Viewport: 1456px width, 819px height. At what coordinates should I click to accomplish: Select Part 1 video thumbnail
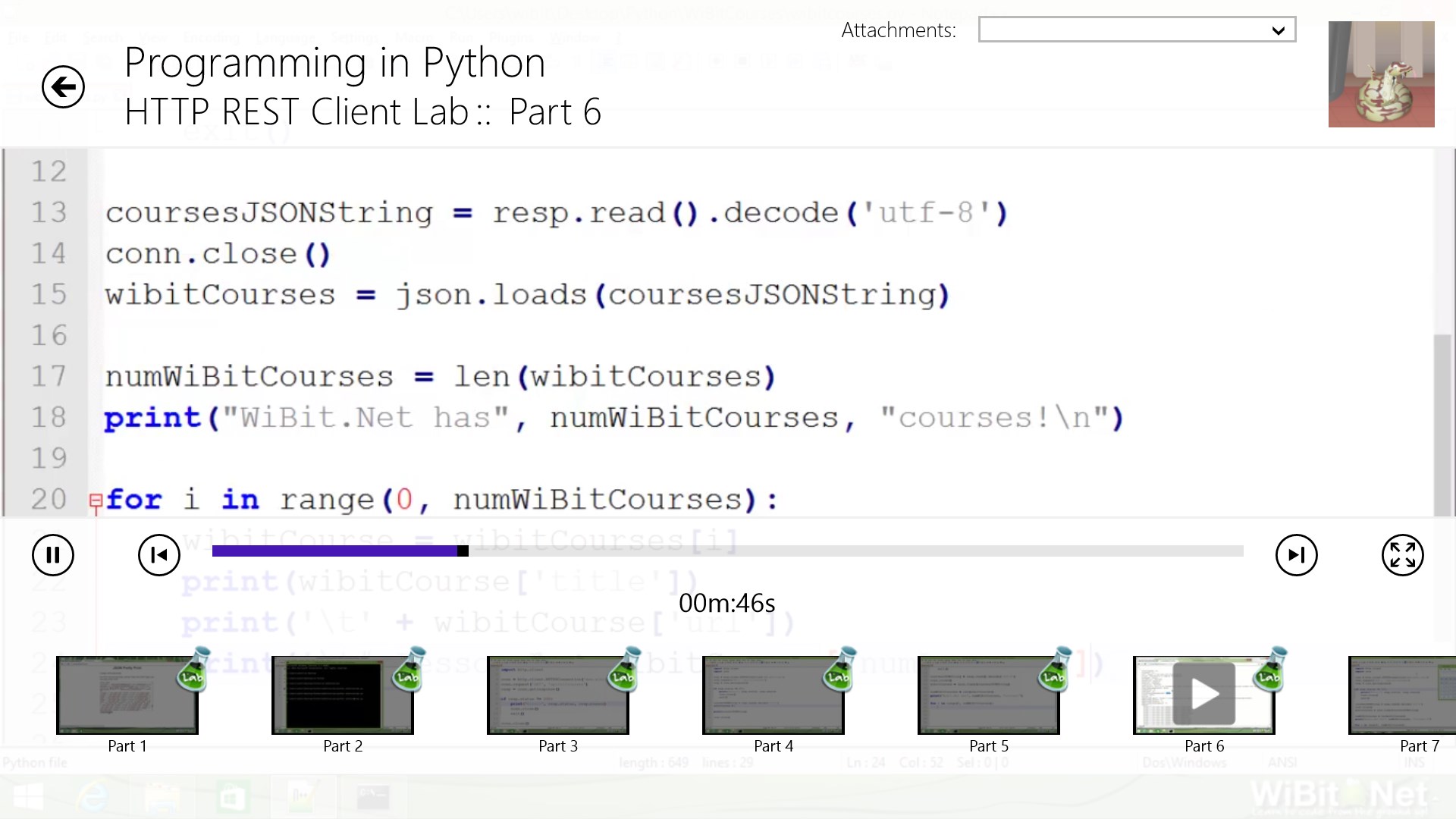[x=127, y=695]
